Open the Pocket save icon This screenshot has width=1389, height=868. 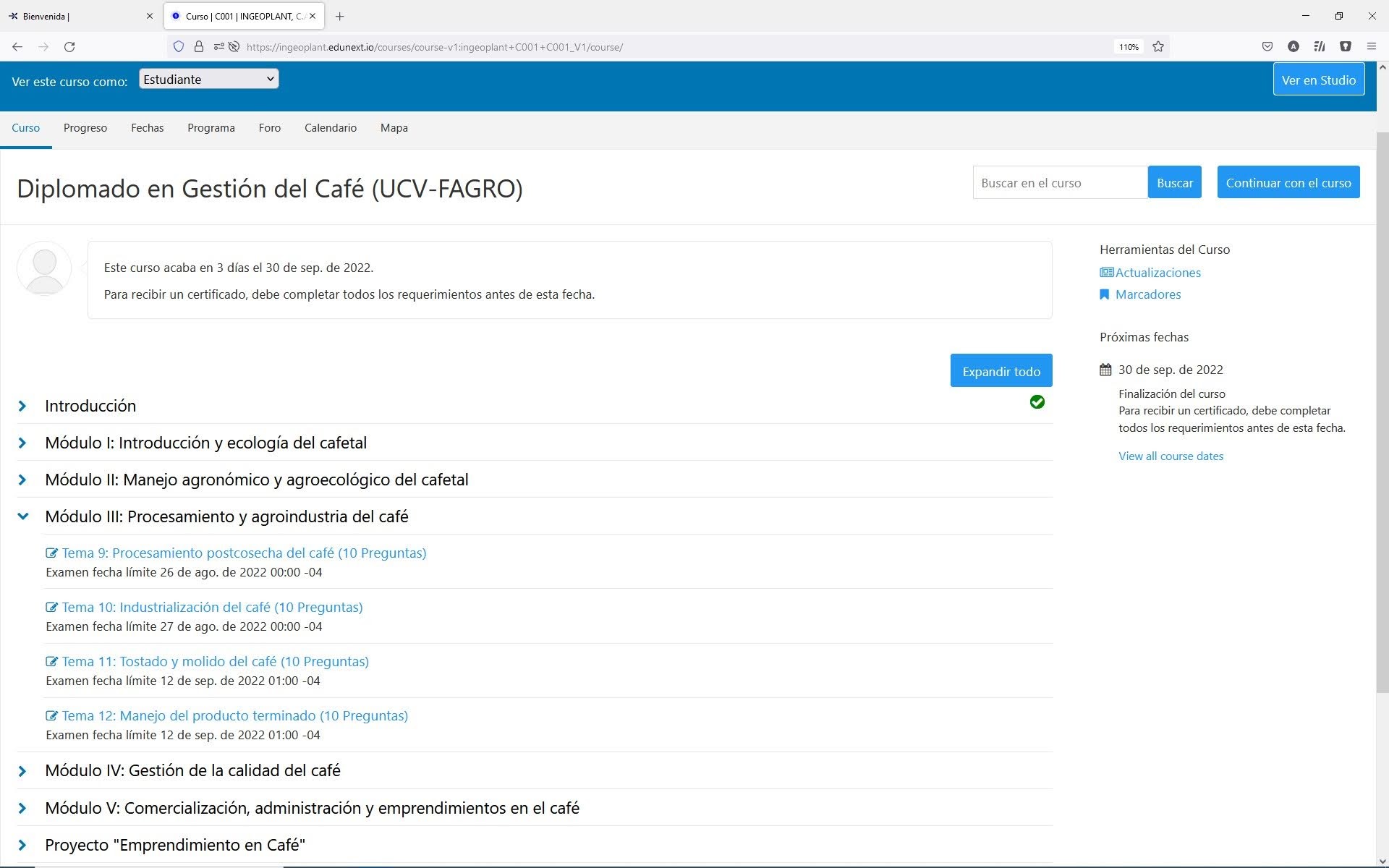pos(1267,47)
